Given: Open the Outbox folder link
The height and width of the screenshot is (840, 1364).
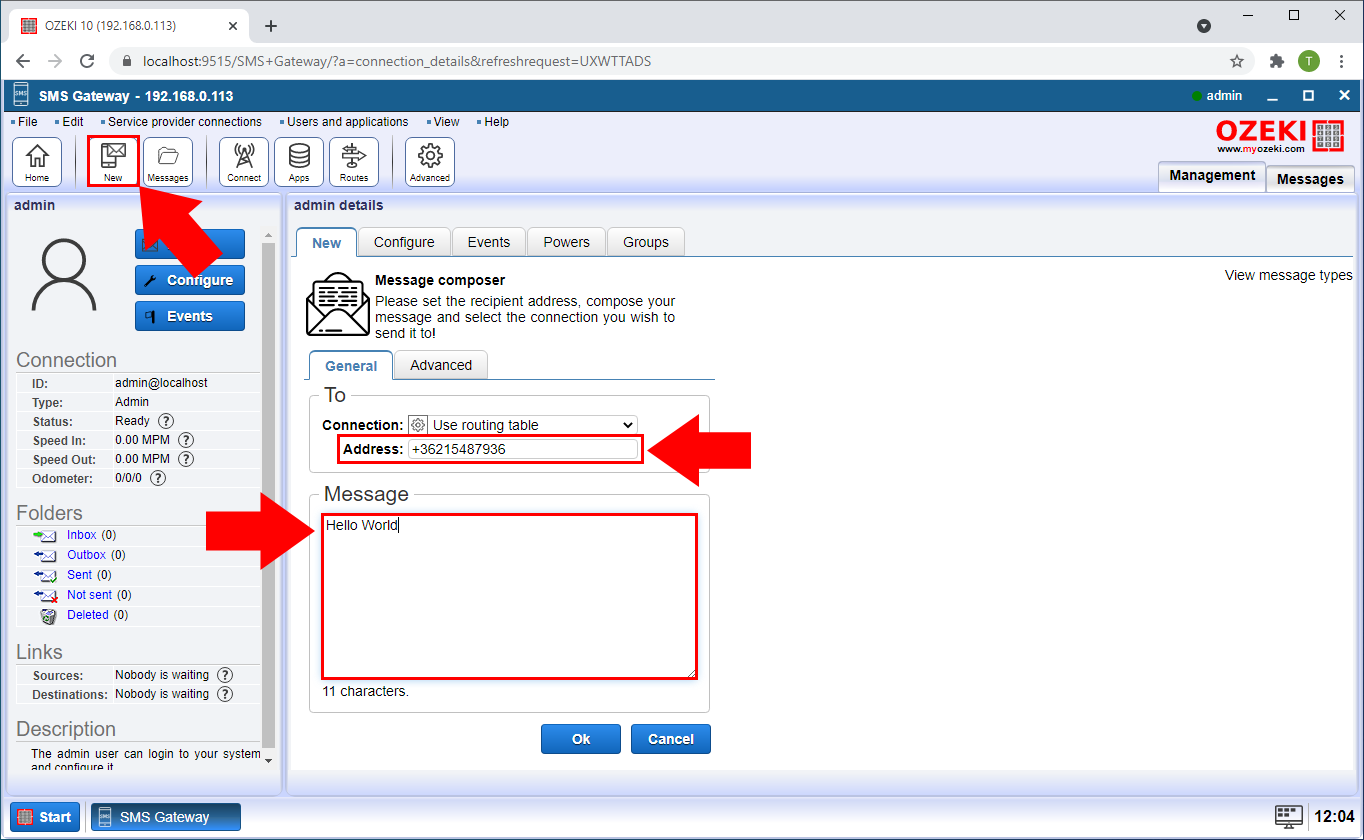Looking at the screenshot, I should (x=86, y=555).
